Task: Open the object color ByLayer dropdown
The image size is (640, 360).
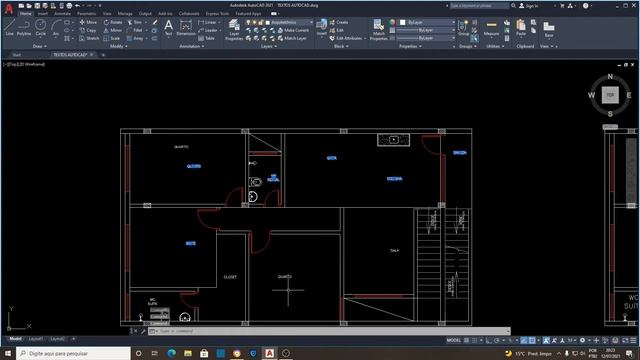Action: point(427,22)
